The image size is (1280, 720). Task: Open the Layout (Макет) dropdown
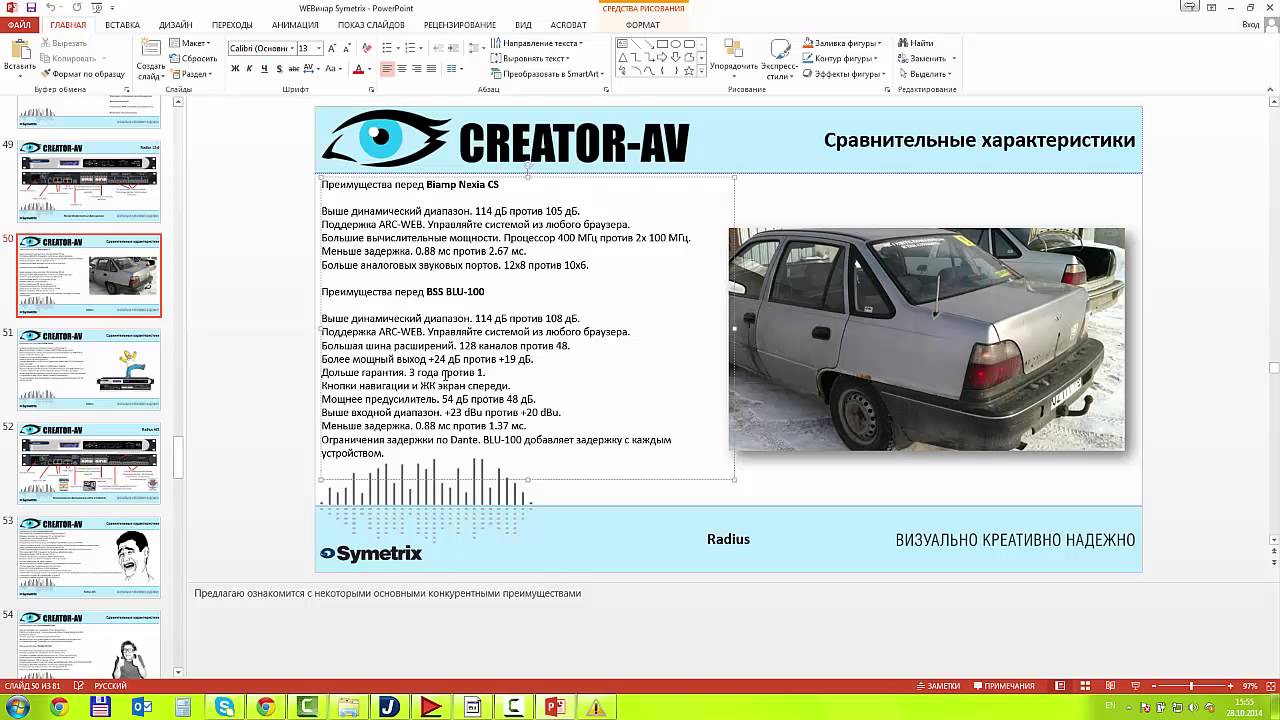(x=189, y=44)
